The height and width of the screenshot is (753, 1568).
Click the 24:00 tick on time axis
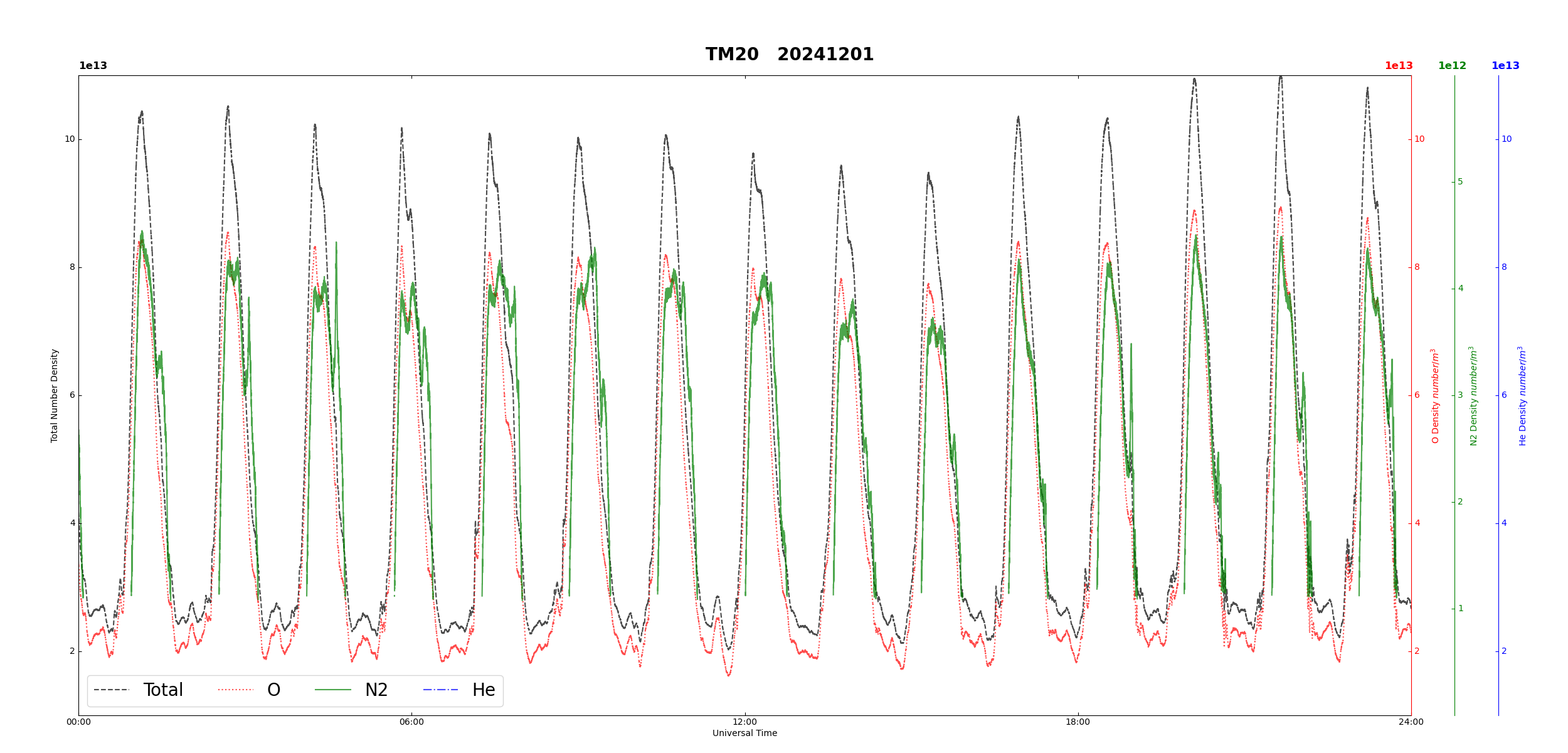click(1411, 722)
